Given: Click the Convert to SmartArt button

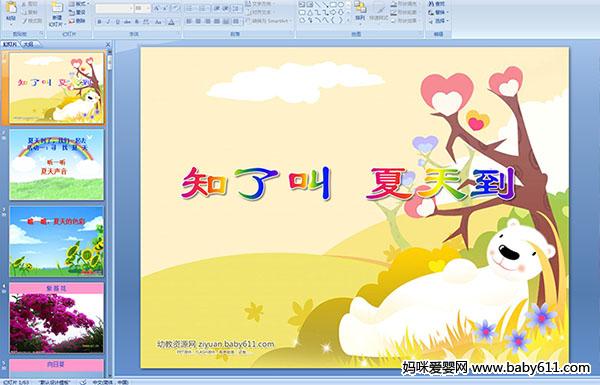Looking at the screenshot, I should [269, 21].
